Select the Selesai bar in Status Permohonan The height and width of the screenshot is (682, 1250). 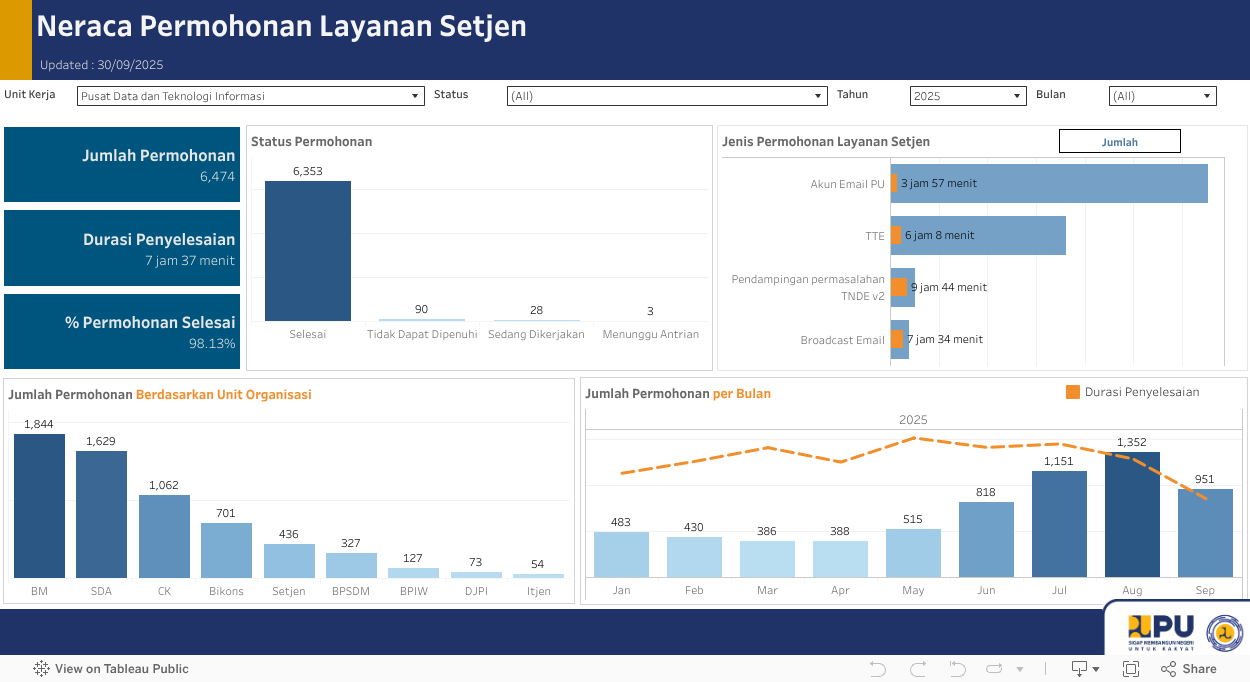pyautogui.click(x=308, y=251)
